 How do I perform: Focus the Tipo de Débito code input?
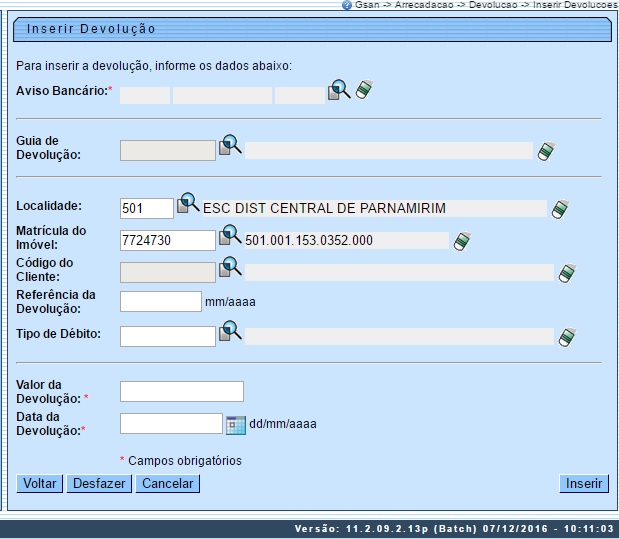(x=168, y=336)
